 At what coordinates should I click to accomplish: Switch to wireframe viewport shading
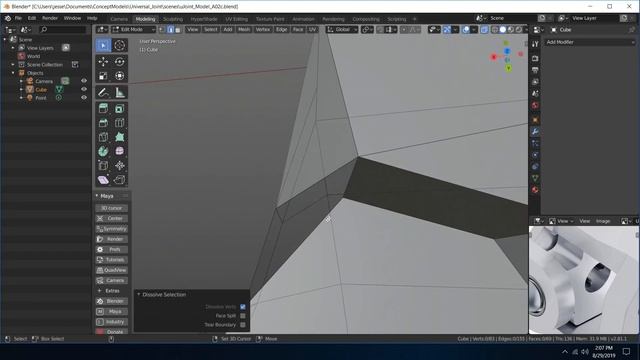tap(495, 29)
